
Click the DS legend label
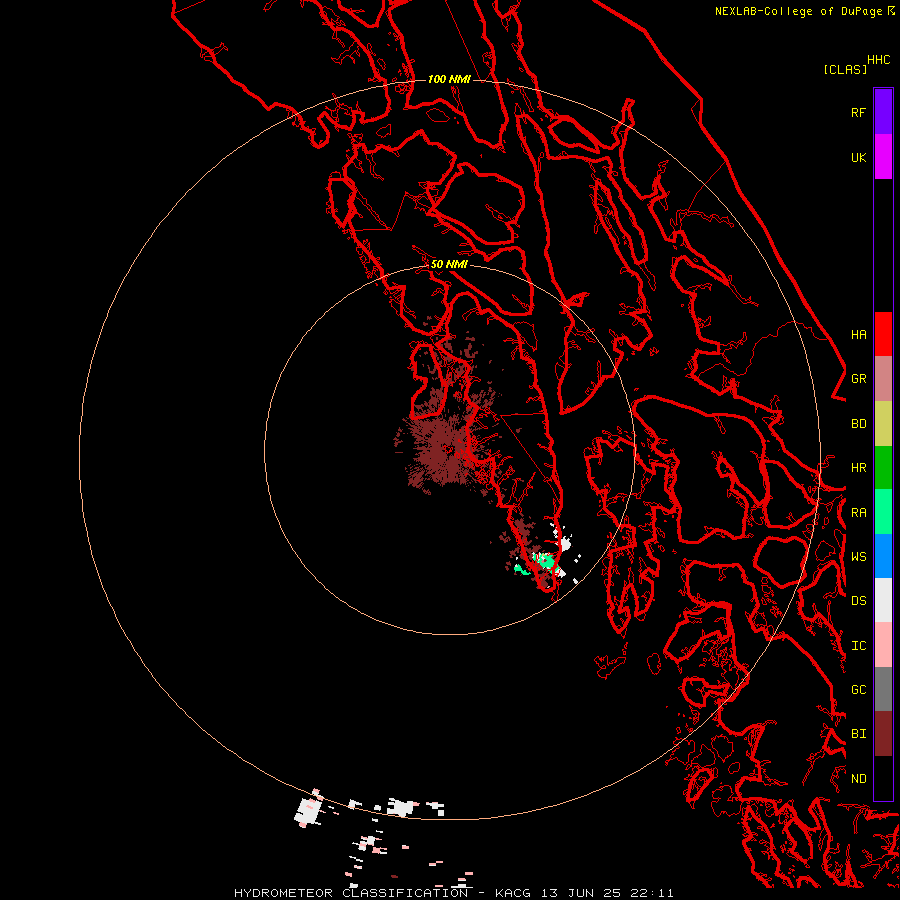click(x=858, y=601)
